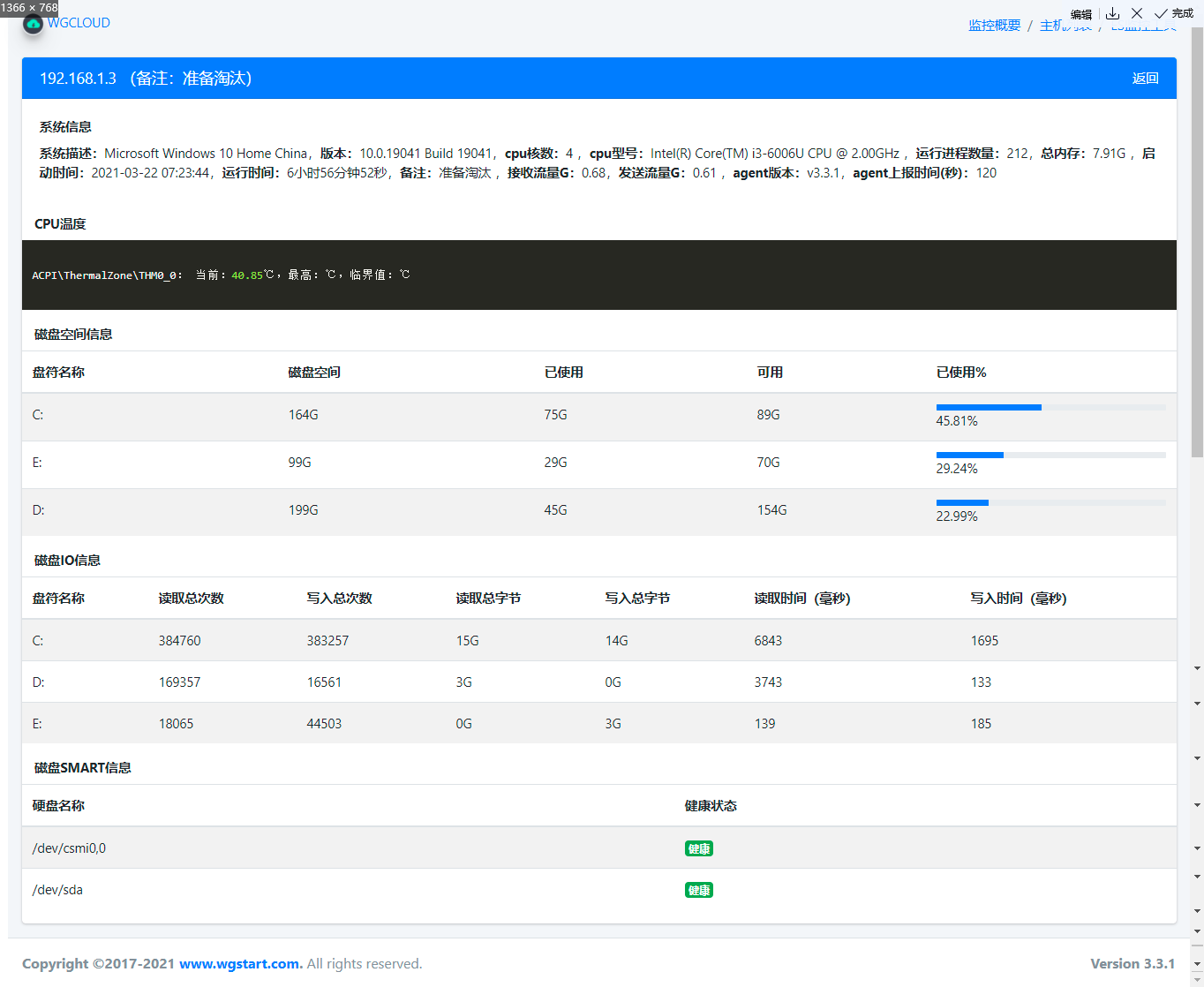The width and height of the screenshot is (1204, 987).
Task: Click the WGCLOUD cloud logo icon
Action: [x=33, y=24]
